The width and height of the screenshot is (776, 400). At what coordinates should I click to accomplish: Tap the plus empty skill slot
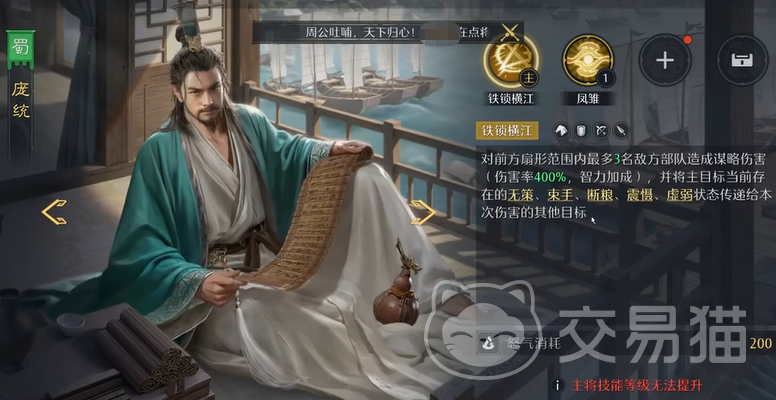point(665,60)
